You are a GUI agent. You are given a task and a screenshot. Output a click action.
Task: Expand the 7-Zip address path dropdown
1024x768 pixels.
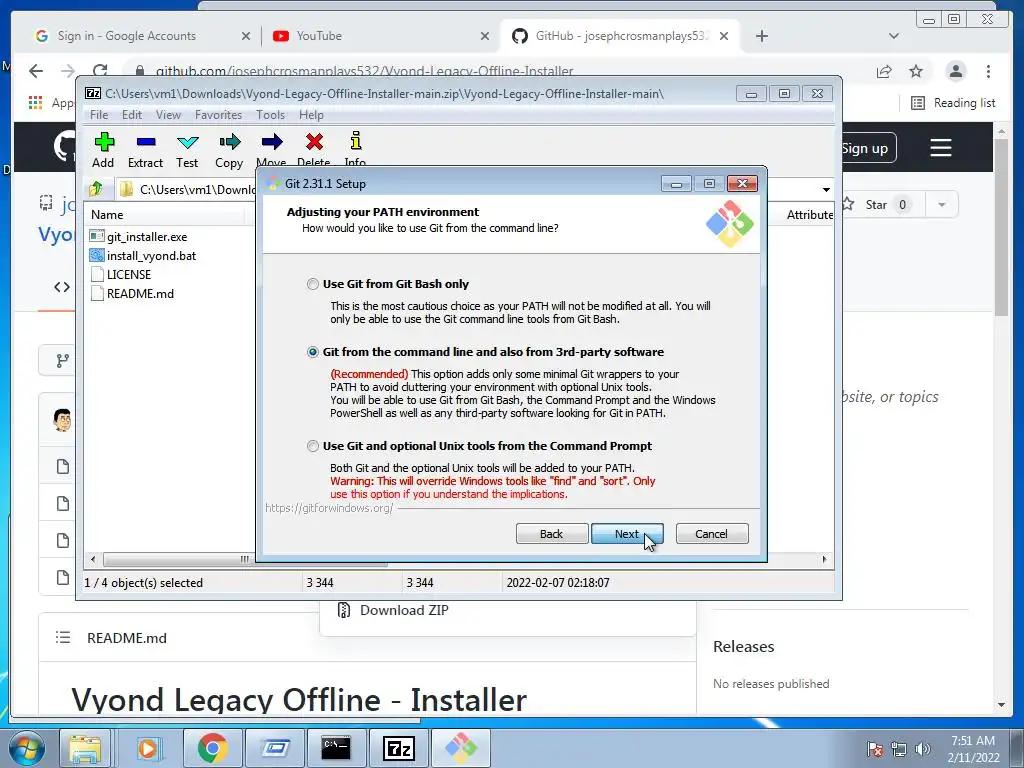[826, 189]
